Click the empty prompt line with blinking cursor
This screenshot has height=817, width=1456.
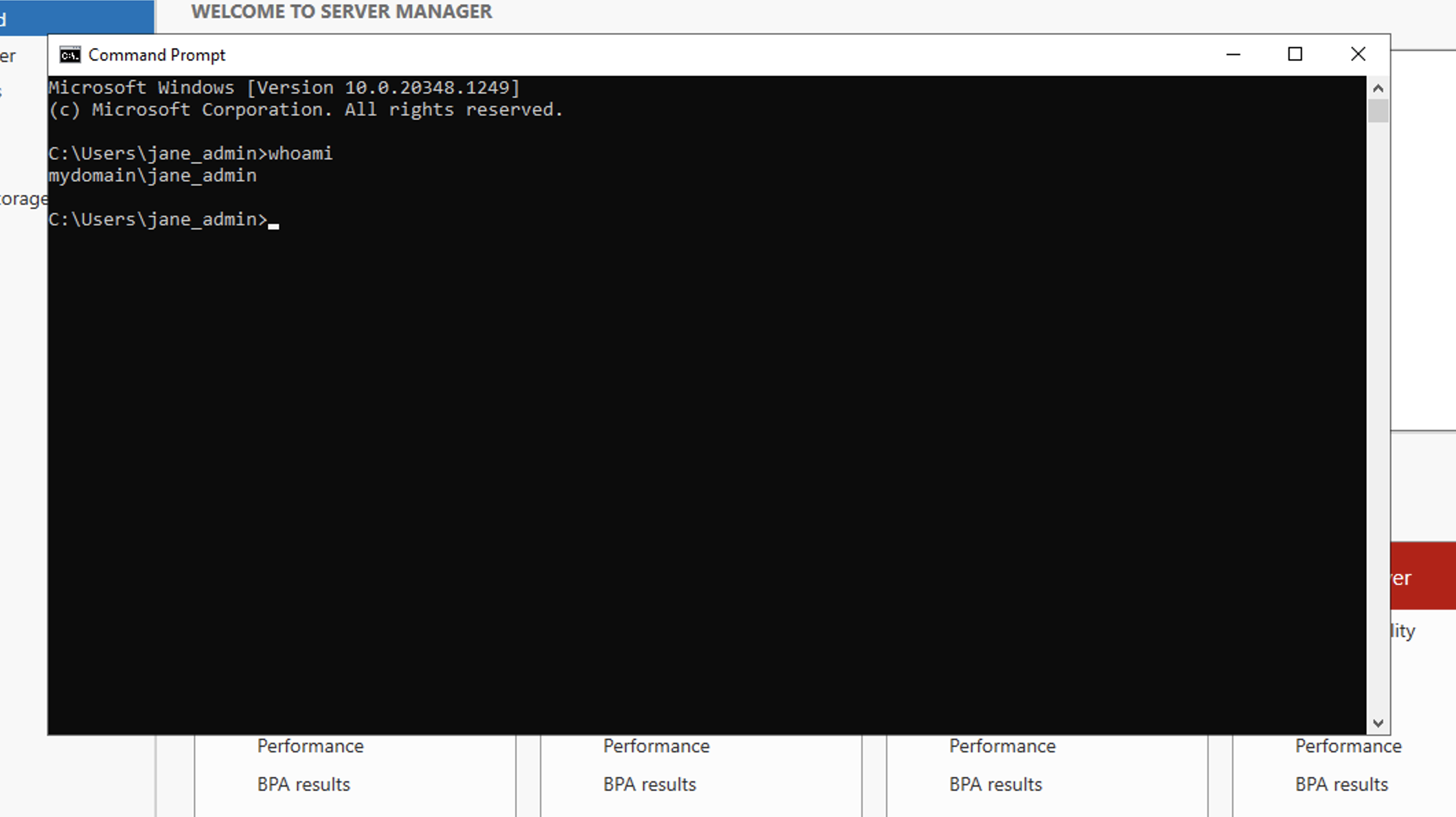(163, 220)
